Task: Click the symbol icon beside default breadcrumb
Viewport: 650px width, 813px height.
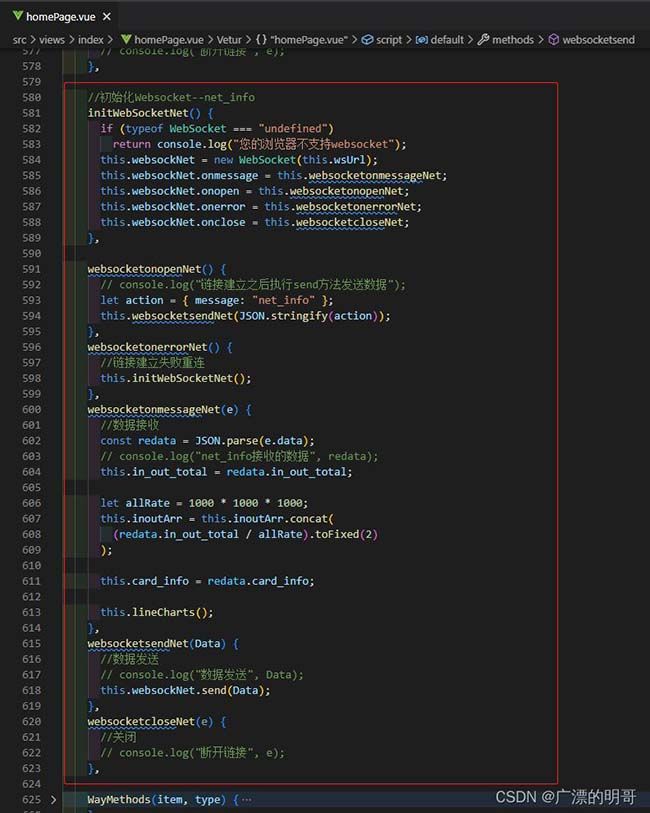Action: [421, 40]
